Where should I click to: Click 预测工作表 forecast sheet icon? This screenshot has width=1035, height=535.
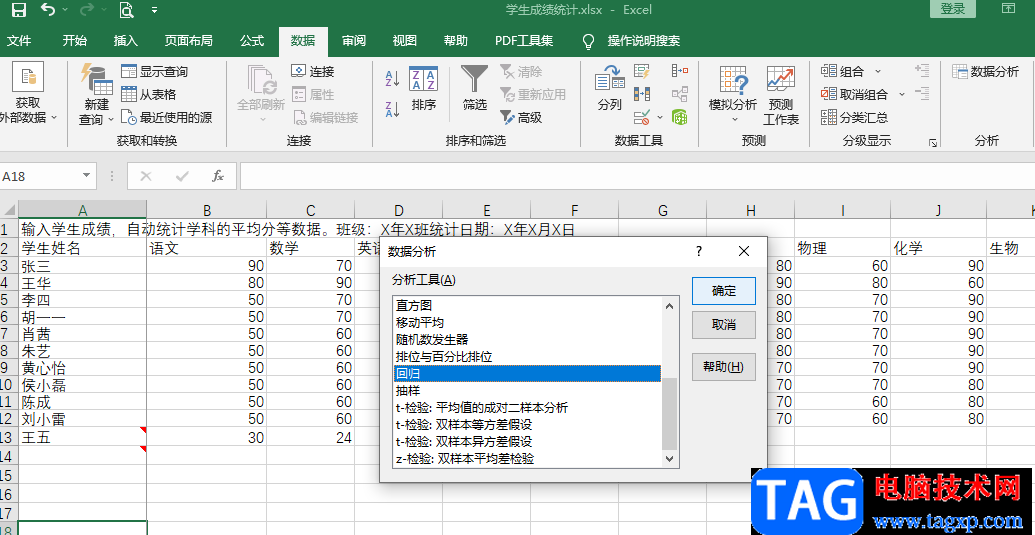(x=781, y=79)
